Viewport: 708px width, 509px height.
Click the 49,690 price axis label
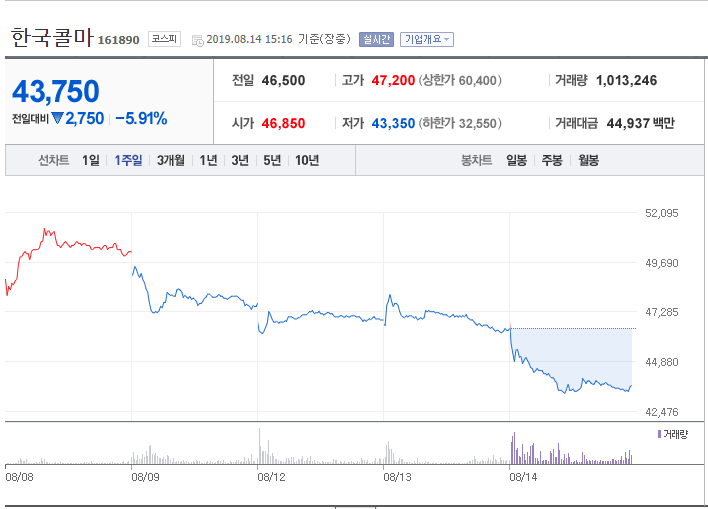pyautogui.click(x=661, y=263)
